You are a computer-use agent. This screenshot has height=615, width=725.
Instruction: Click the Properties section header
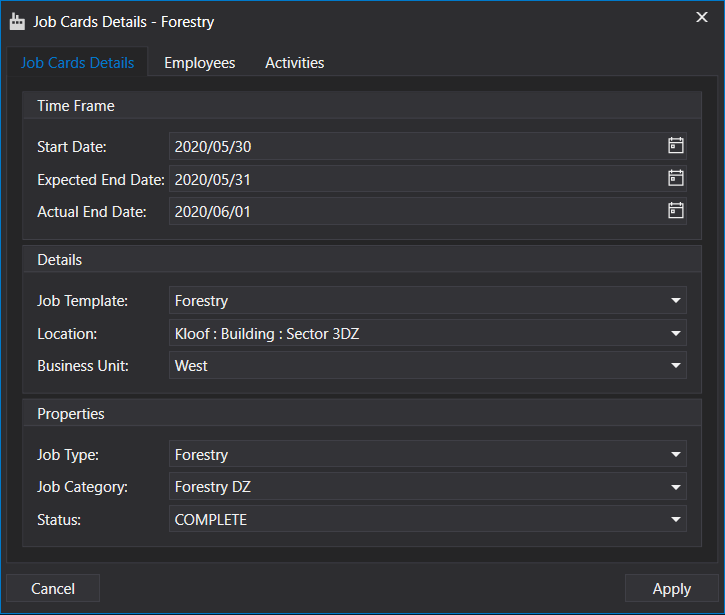362,413
